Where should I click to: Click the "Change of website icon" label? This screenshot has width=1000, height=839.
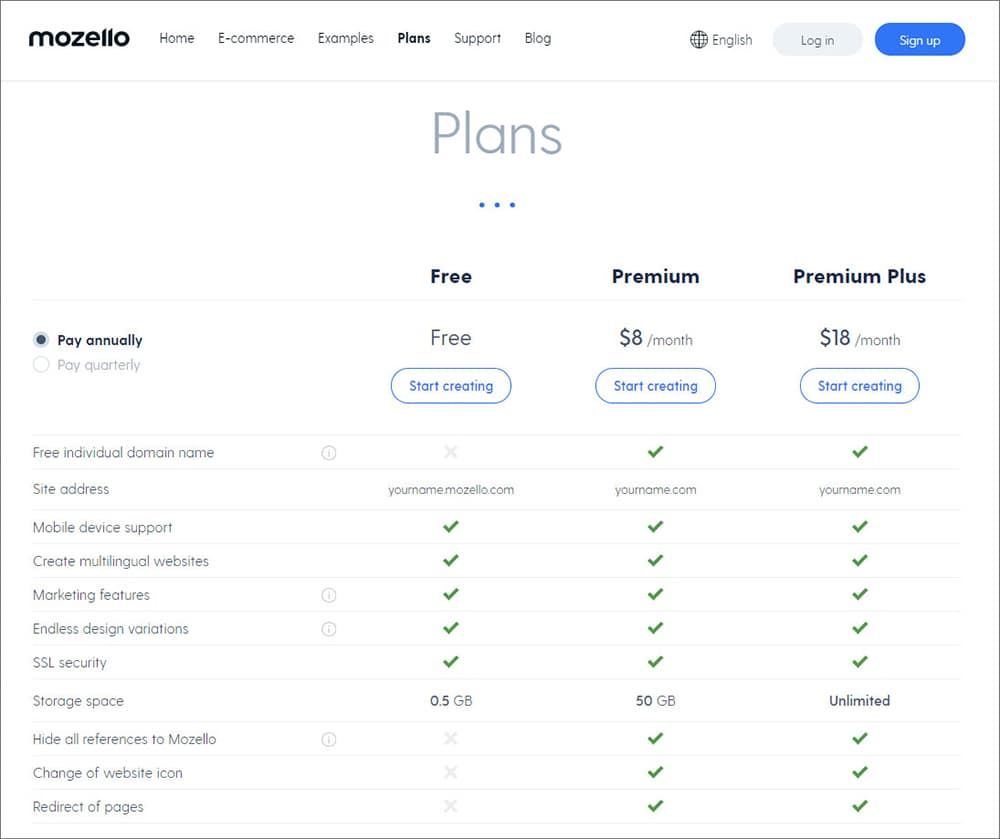107,773
